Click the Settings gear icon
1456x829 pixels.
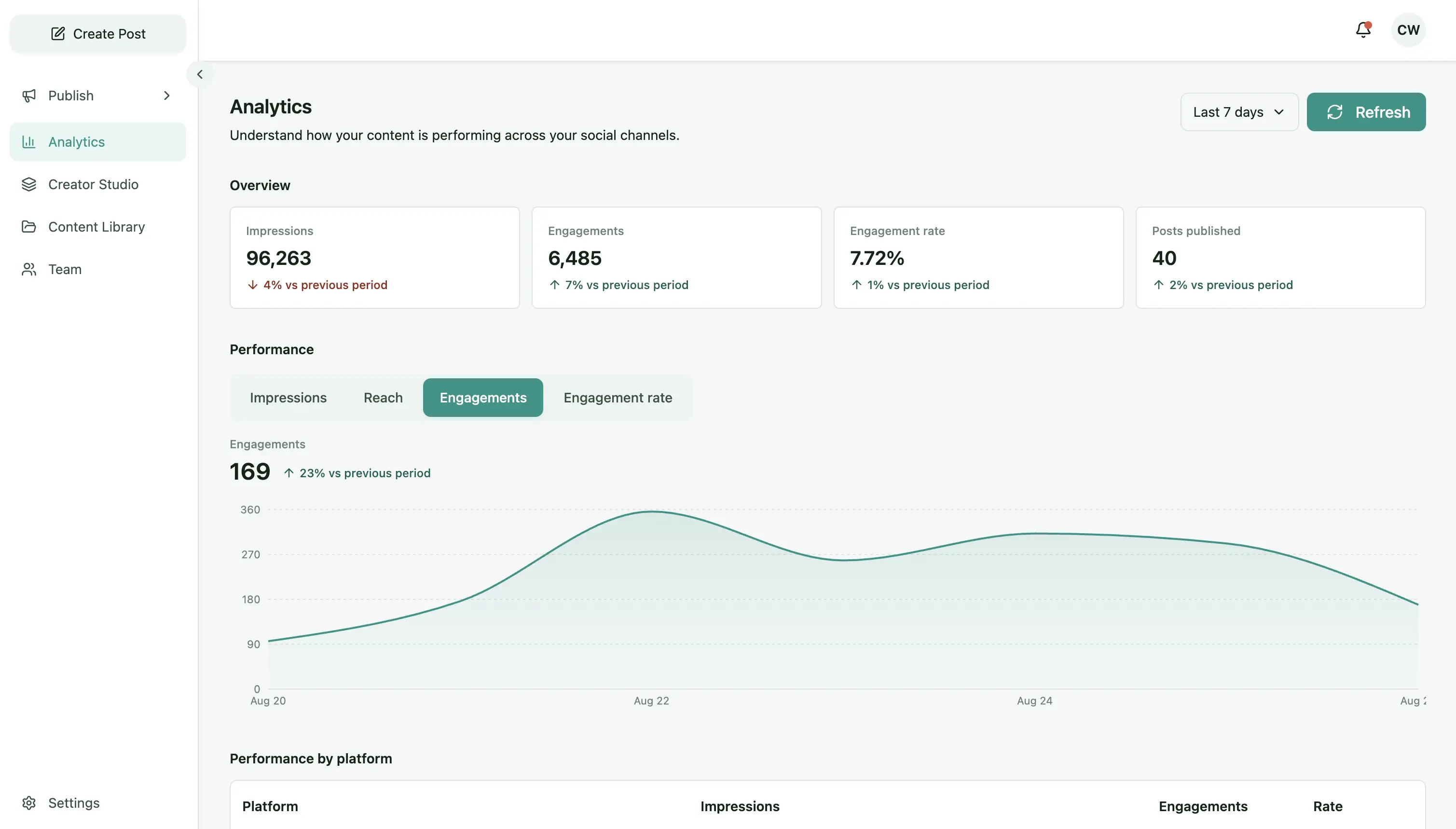tap(29, 803)
